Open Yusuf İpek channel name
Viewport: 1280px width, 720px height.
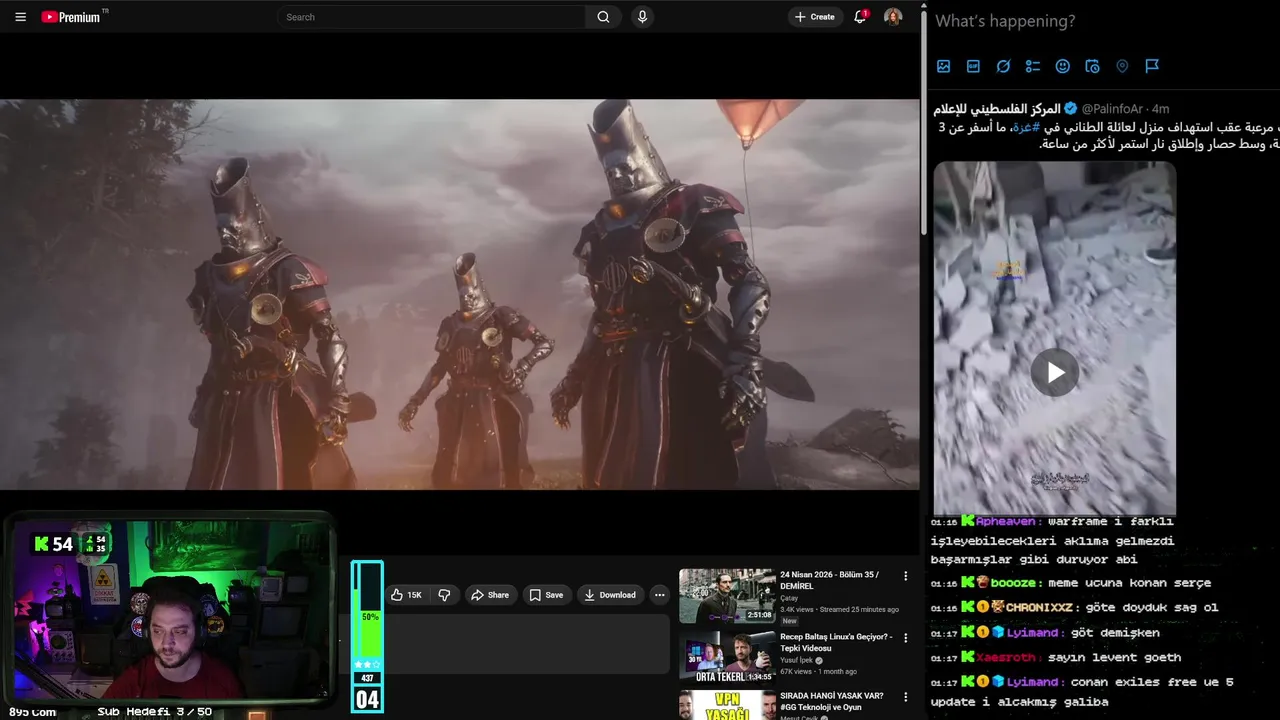tap(798, 660)
